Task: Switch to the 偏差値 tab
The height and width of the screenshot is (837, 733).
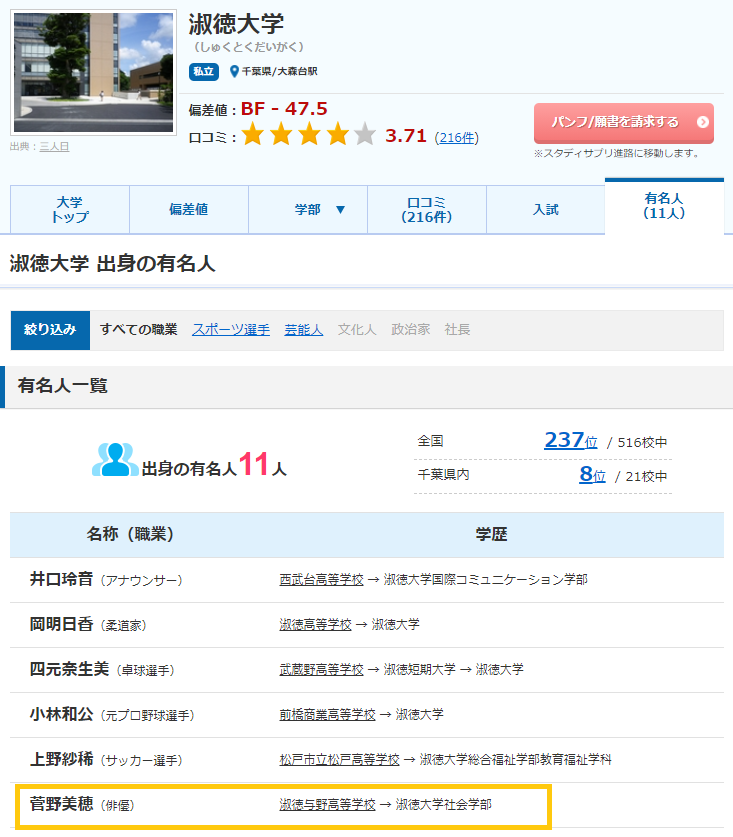Action: point(188,209)
